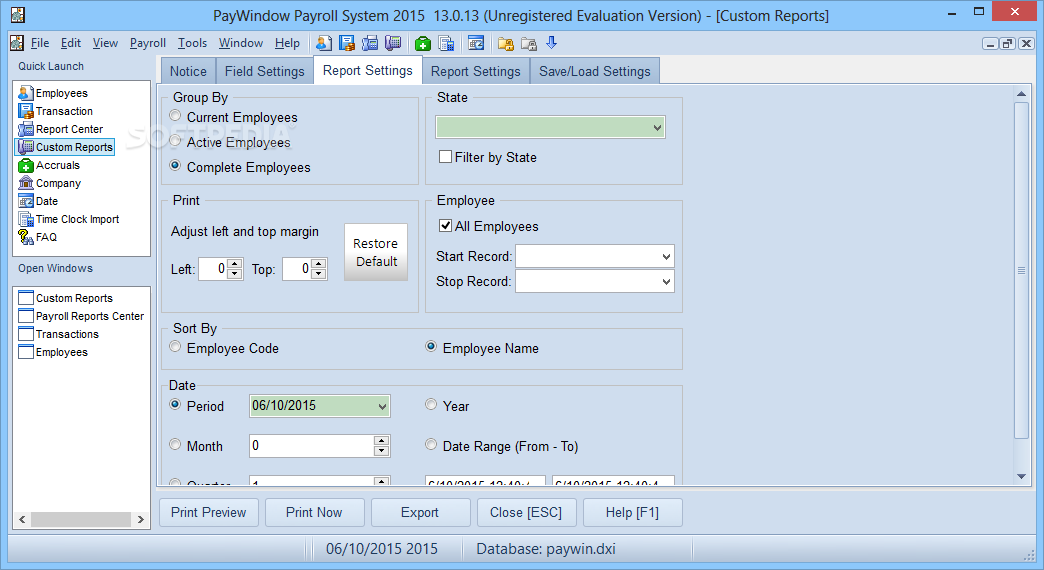Increase the Left margin spinner

click(x=234, y=264)
